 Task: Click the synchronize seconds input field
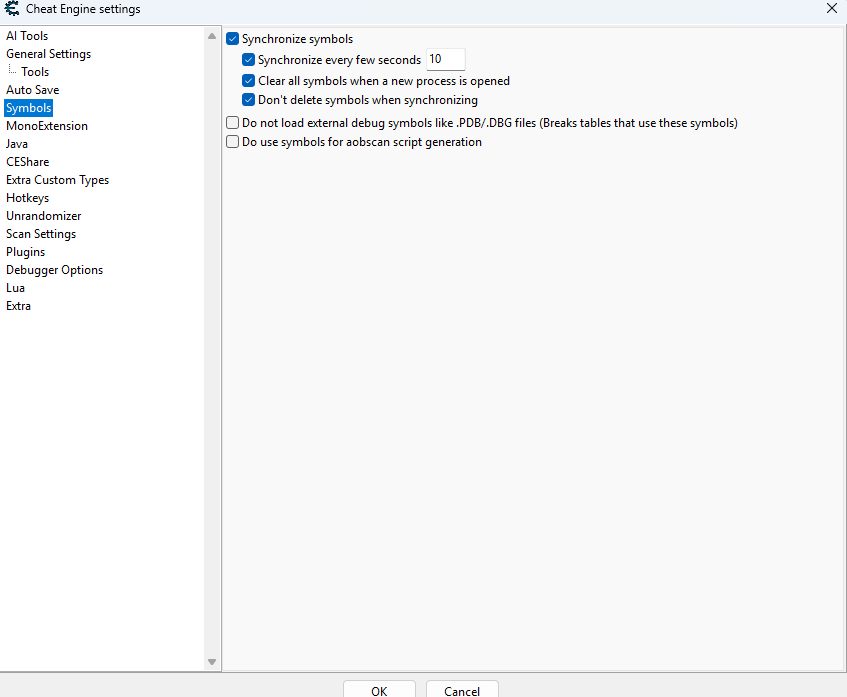[446, 59]
